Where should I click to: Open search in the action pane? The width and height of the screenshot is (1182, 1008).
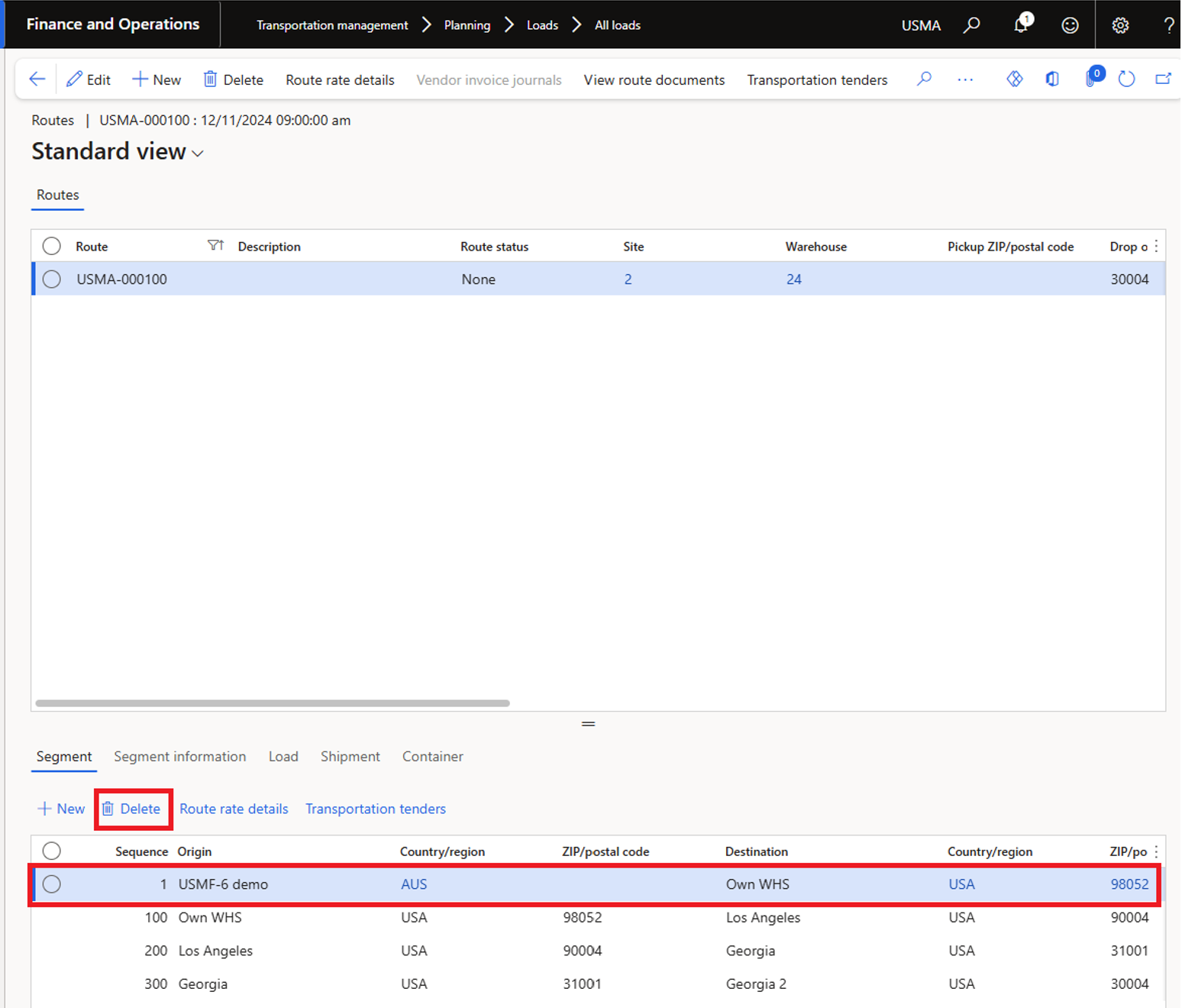[924, 79]
